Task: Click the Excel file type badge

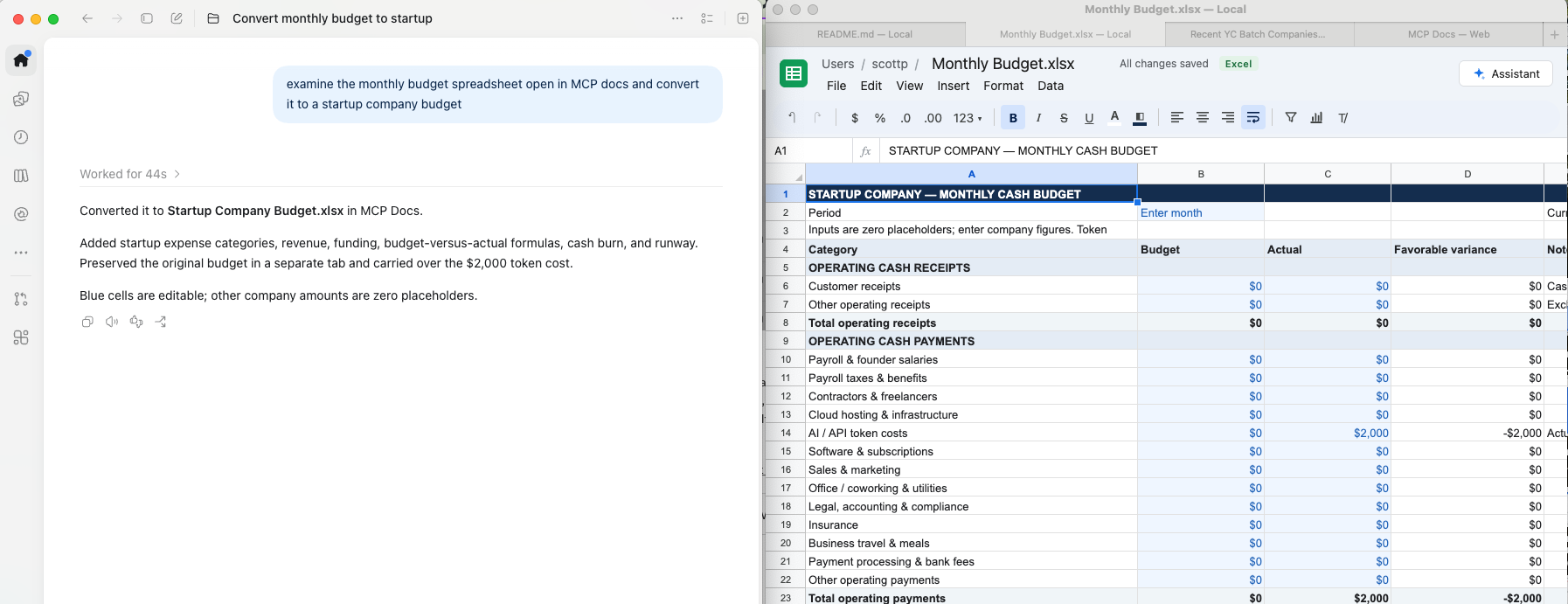Action: tap(1239, 64)
